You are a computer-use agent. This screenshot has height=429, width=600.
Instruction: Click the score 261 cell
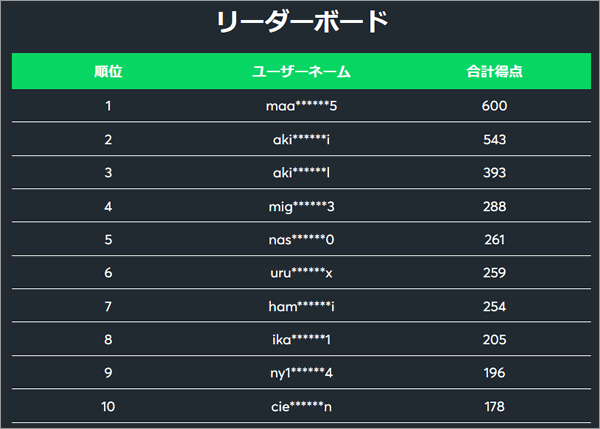pyautogui.click(x=494, y=240)
